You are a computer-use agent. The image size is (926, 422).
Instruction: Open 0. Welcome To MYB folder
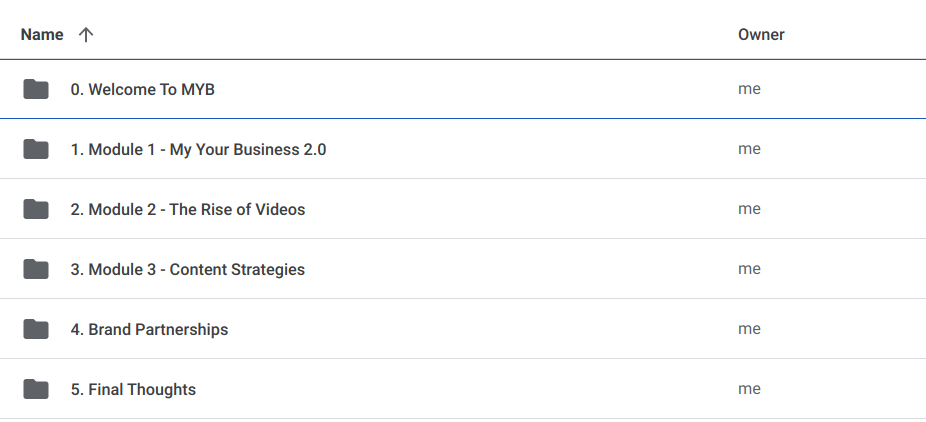[142, 90]
